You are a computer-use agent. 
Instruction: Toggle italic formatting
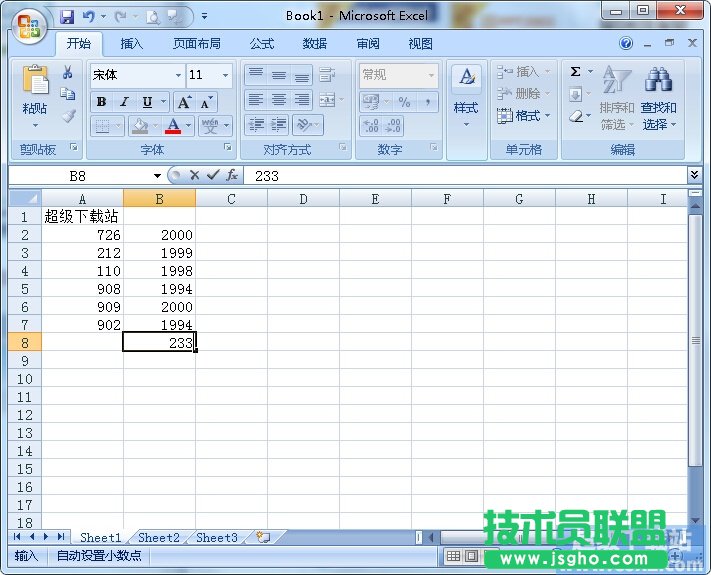[124, 102]
